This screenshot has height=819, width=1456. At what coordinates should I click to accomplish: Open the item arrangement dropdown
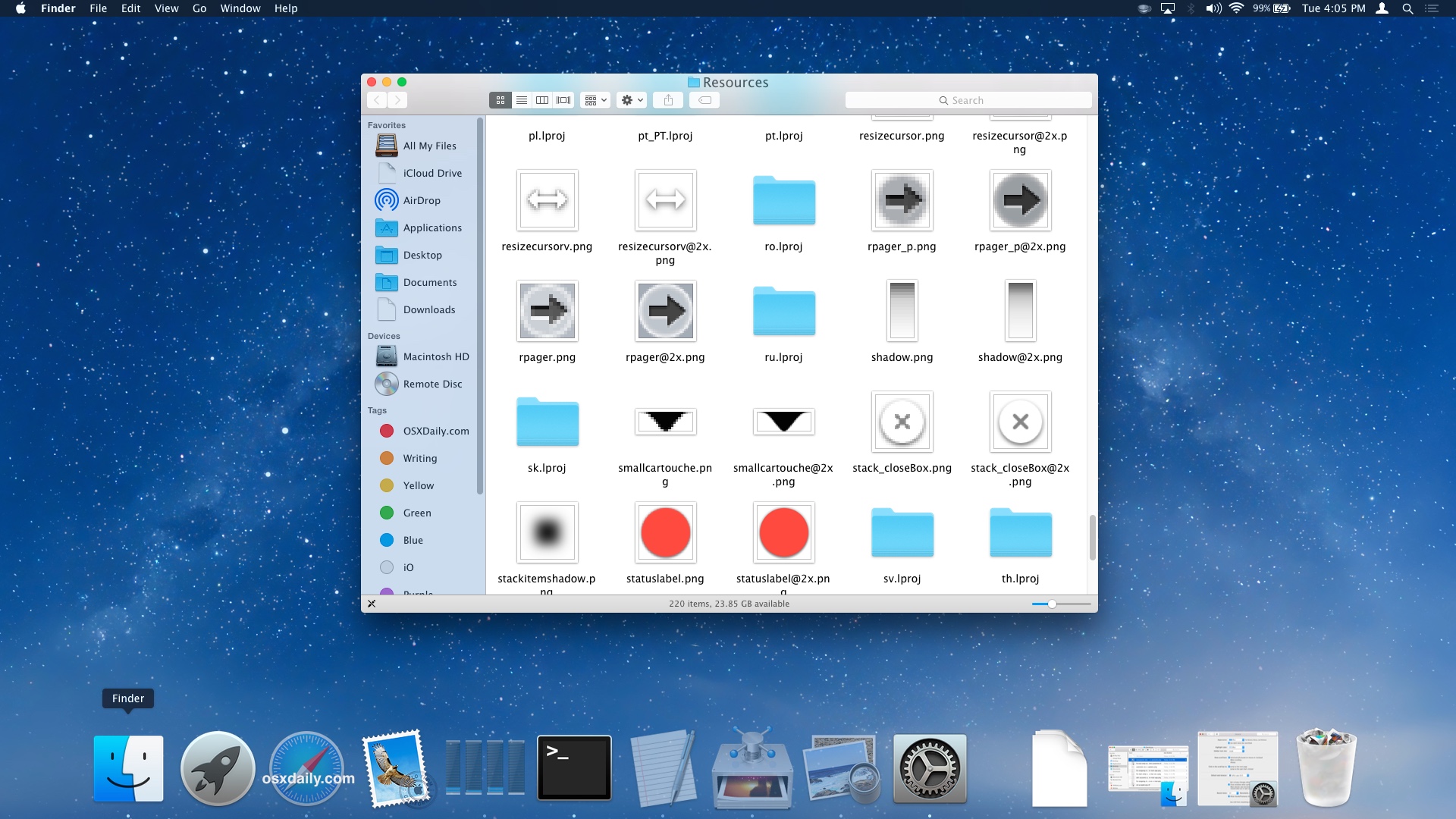[x=595, y=99]
